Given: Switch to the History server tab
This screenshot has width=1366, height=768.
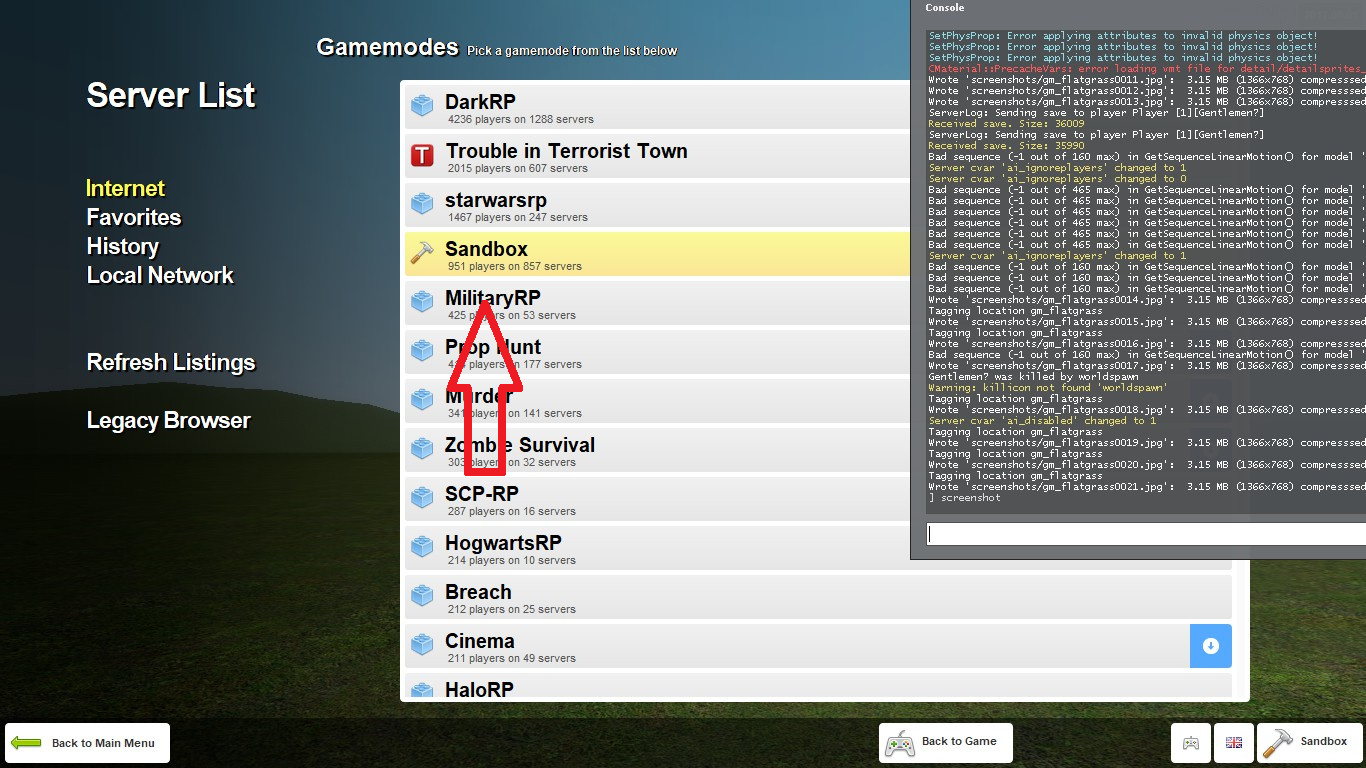Looking at the screenshot, I should [123, 247].
